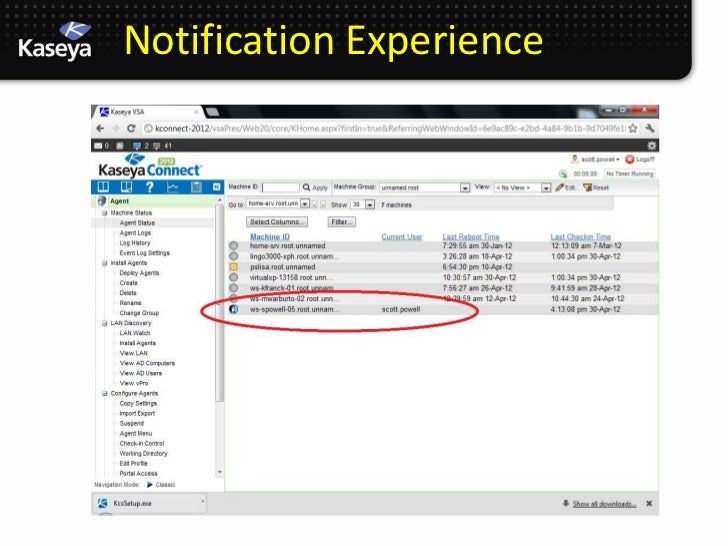728x546 pixels.
Task: Click the red Logoff icon
Action: pyautogui.click(x=630, y=159)
